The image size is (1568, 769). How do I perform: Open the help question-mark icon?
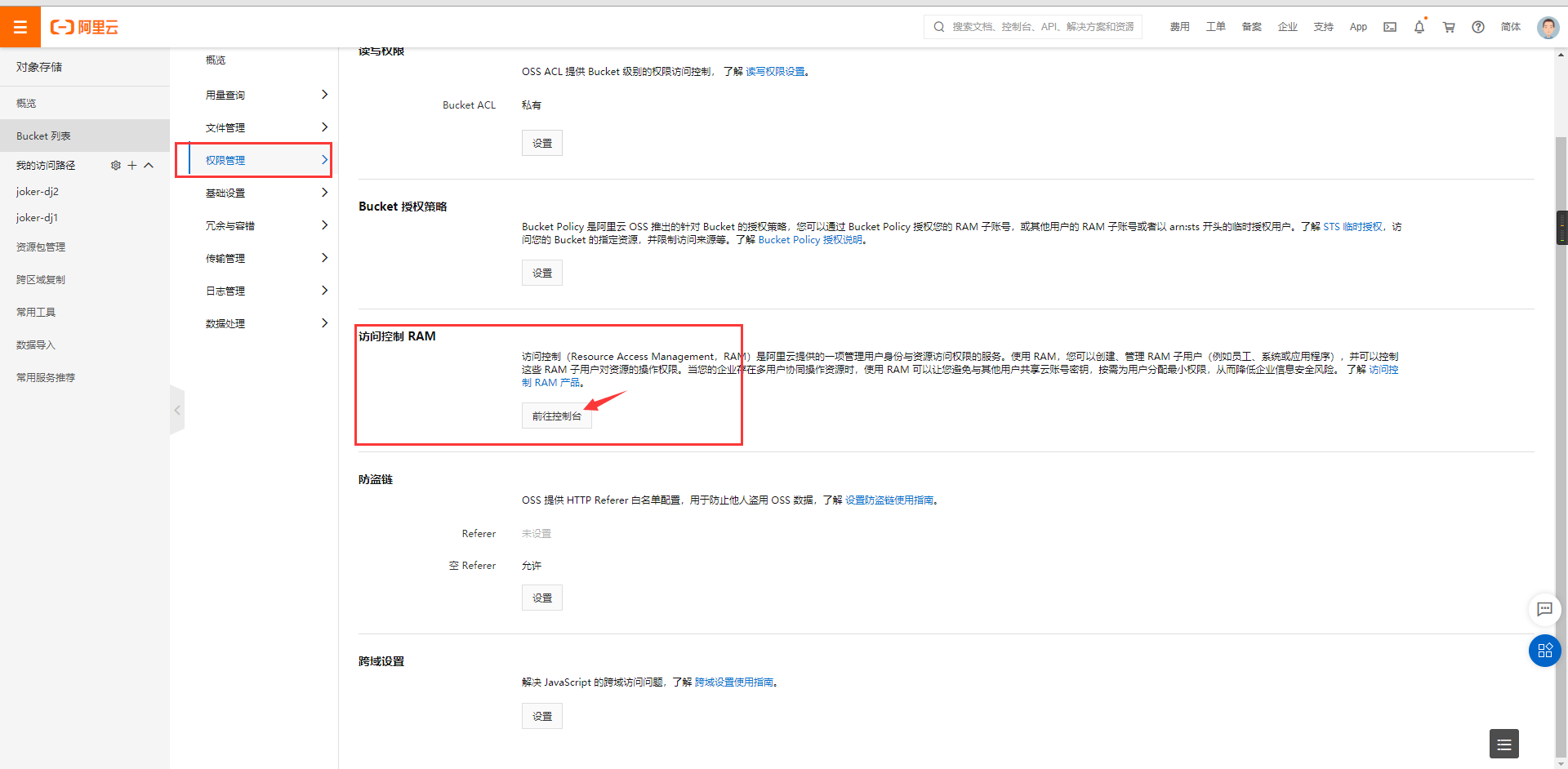pyautogui.click(x=1477, y=27)
